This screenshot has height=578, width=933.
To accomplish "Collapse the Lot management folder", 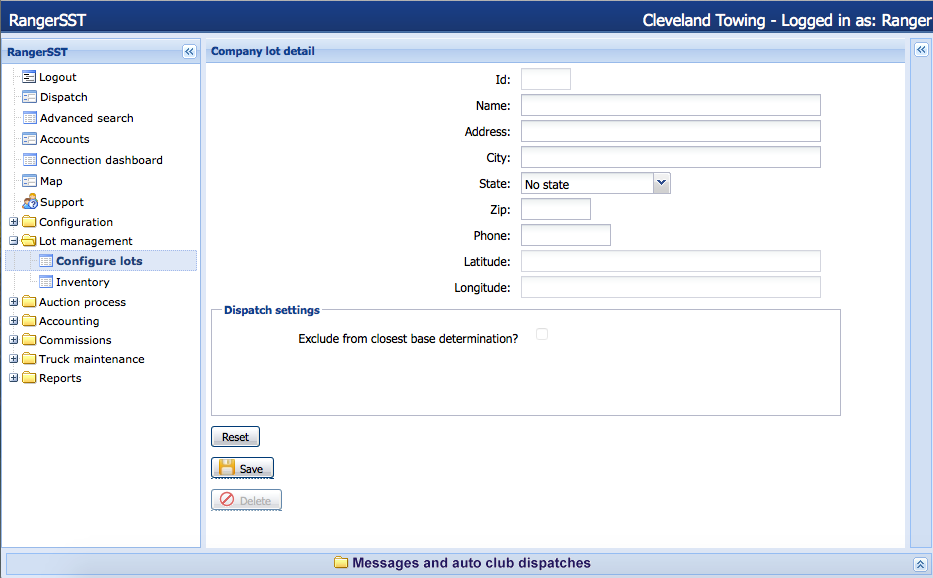I will pyautogui.click(x=13, y=241).
